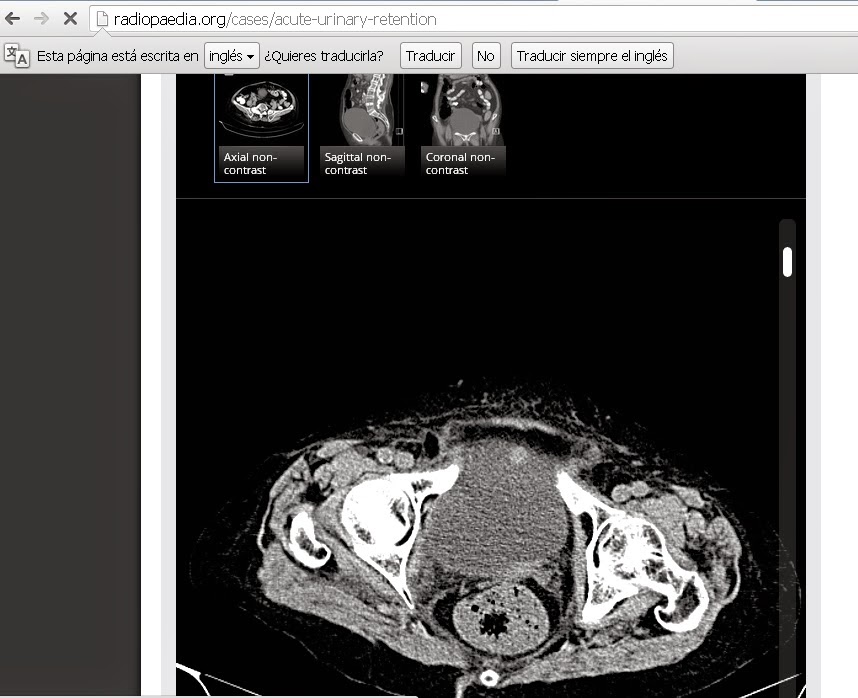The height and width of the screenshot is (698, 858).
Task: Click the page icon in the address bar
Action: 102,19
